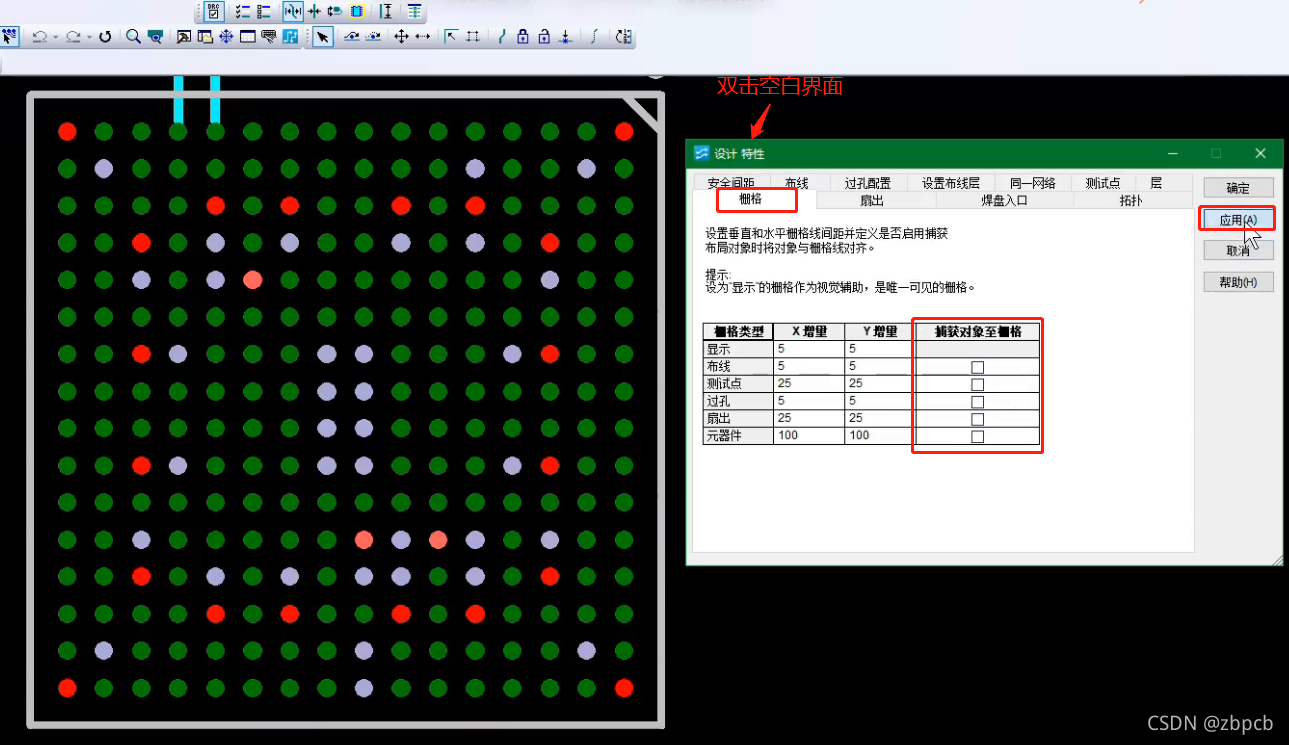Click the corner arrow select icon

[x=451, y=37]
